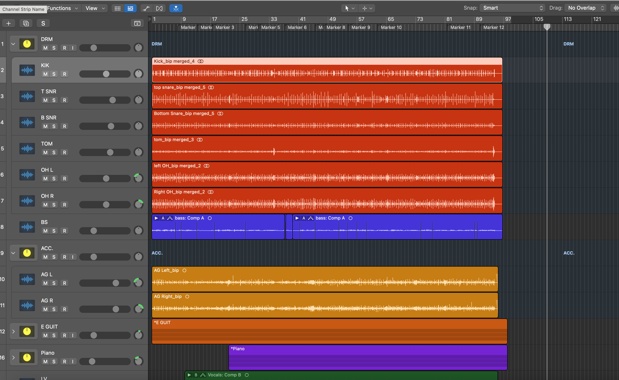The width and height of the screenshot is (619, 380).
Task: Select the AG R track waveform icon
Action: click(x=27, y=305)
